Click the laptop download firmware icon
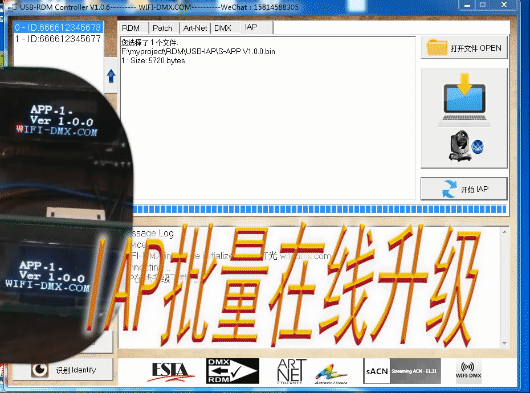The image size is (530, 393). pos(464,100)
